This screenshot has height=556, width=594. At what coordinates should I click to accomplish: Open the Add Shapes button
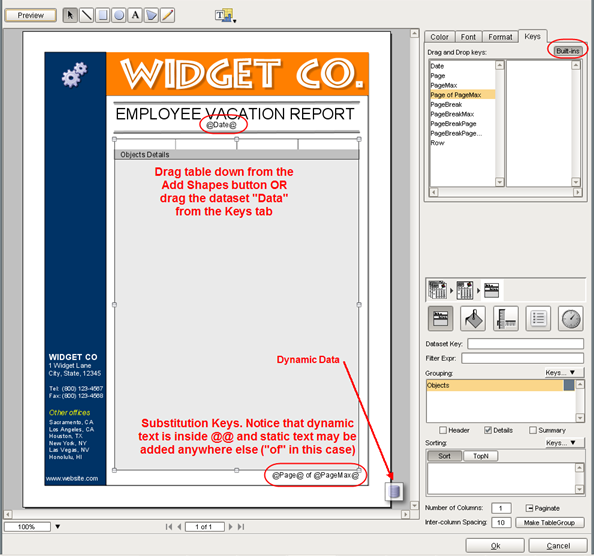pyautogui.click(x=225, y=16)
